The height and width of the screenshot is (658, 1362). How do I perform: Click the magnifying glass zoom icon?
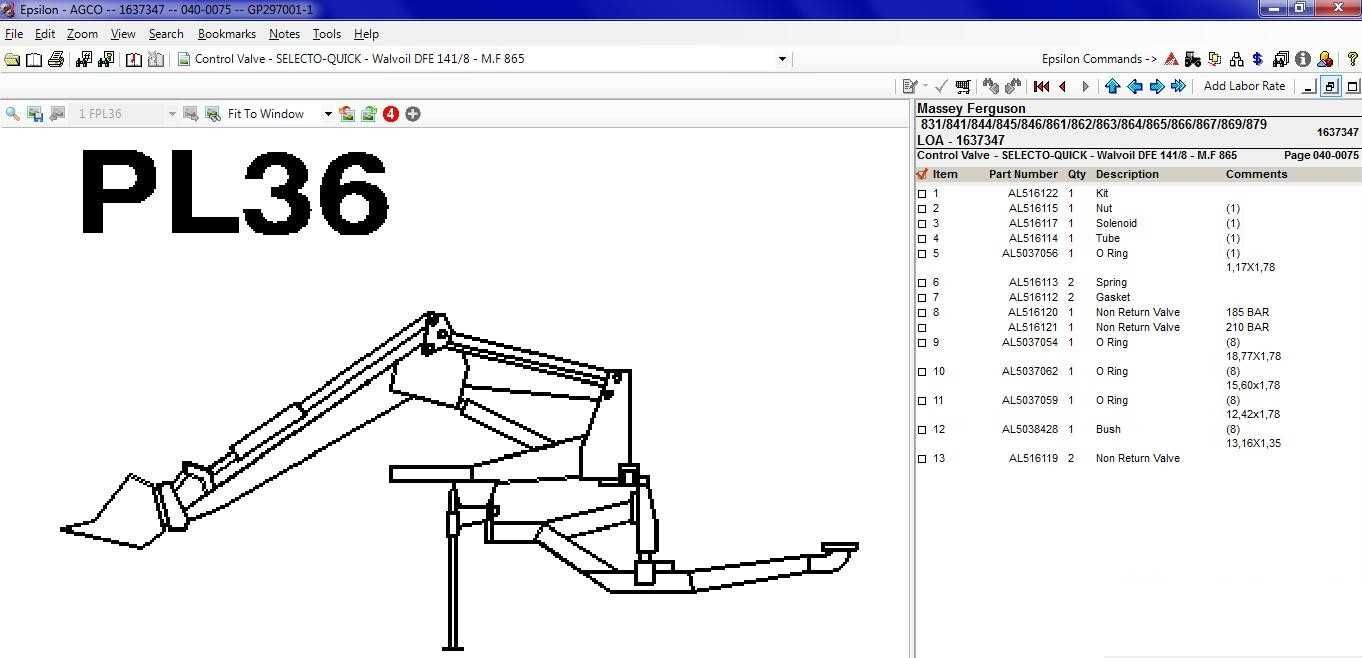[13, 114]
